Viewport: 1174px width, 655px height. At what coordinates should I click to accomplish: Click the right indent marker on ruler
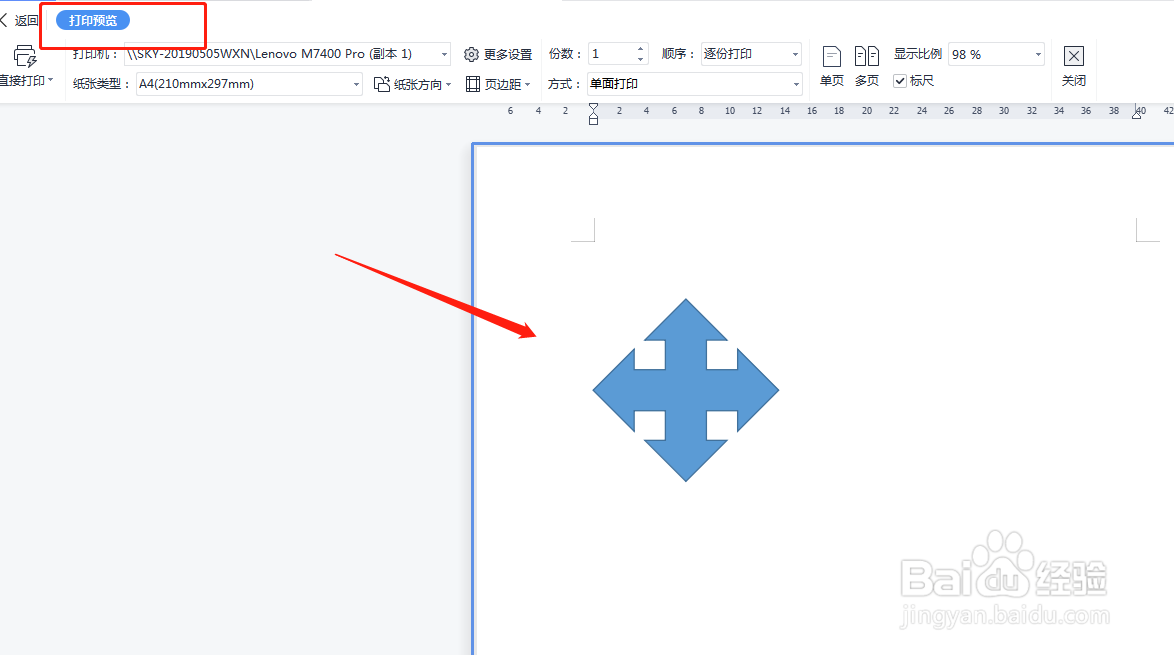tap(1137, 114)
